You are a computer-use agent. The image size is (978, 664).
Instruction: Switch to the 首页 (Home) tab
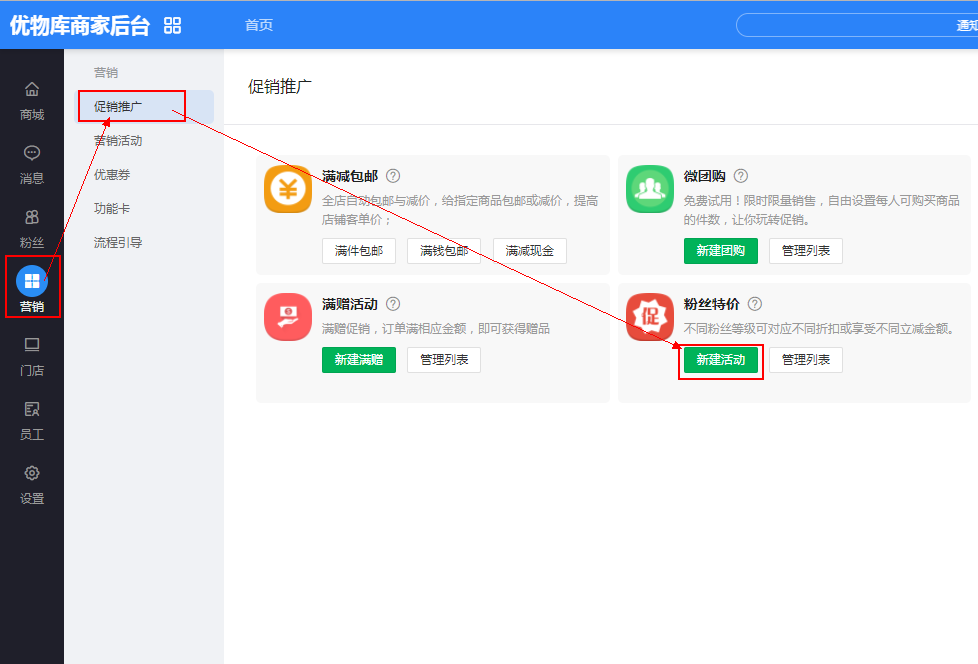pyautogui.click(x=259, y=25)
